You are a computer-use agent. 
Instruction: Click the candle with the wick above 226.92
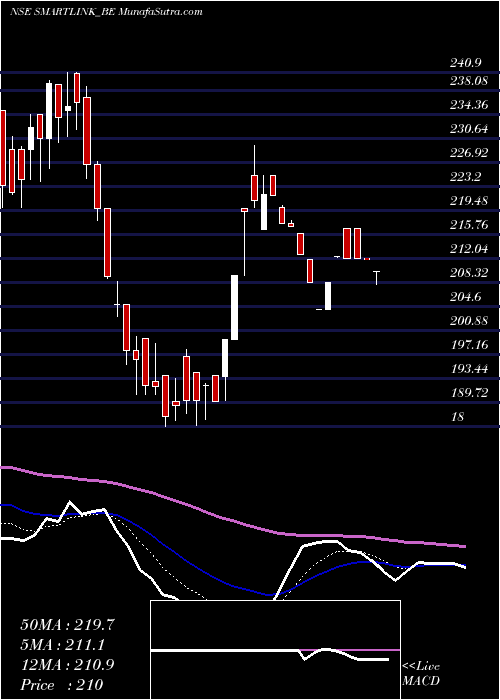254,176
